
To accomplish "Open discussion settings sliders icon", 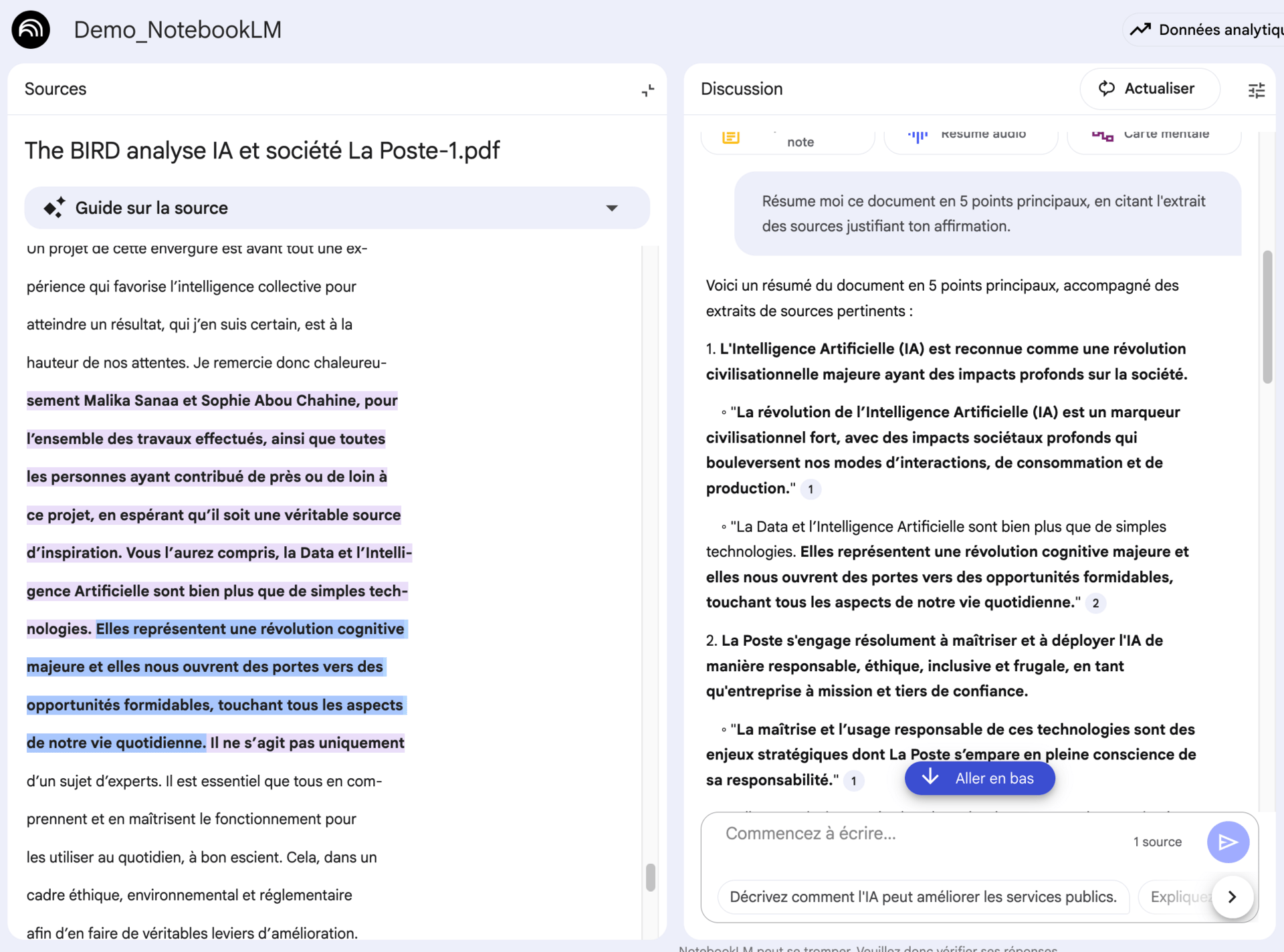I will pyautogui.click(x=1257, y=90).
